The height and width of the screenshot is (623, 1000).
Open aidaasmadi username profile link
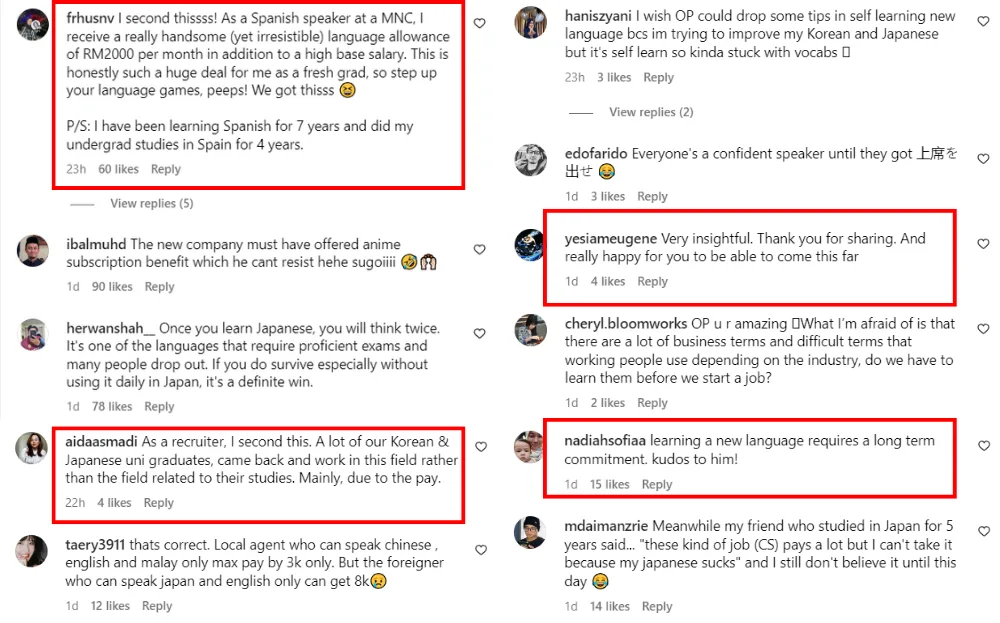[x=102, y=442]
